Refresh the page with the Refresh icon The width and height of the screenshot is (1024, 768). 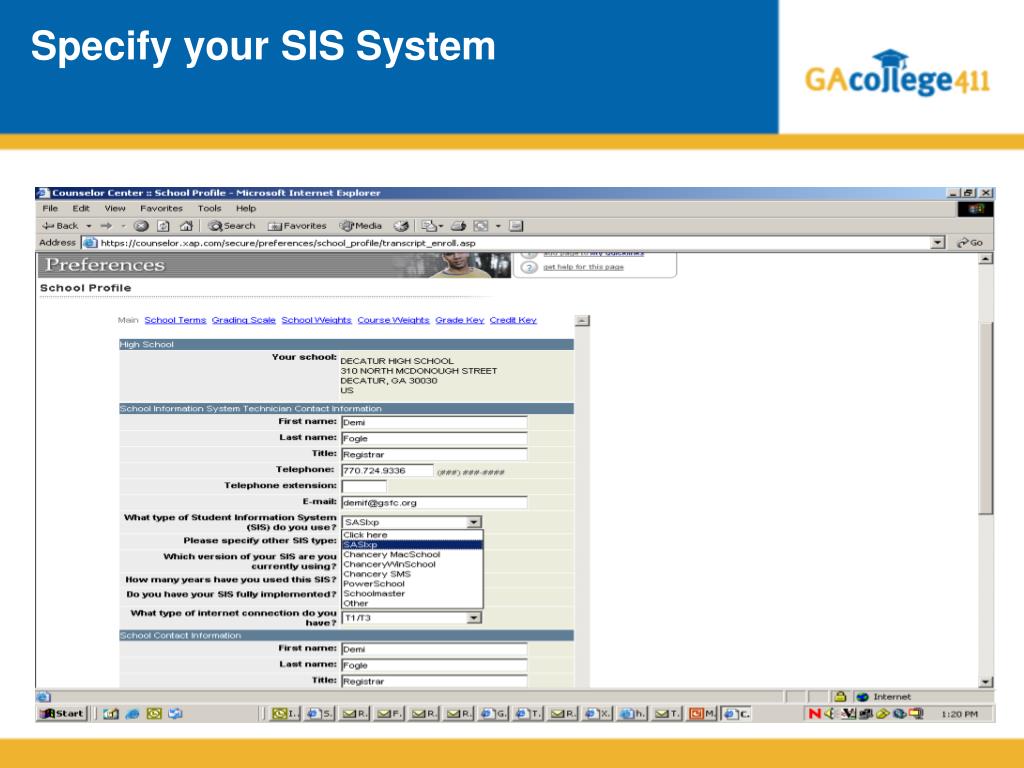click(x=163, y=226)
